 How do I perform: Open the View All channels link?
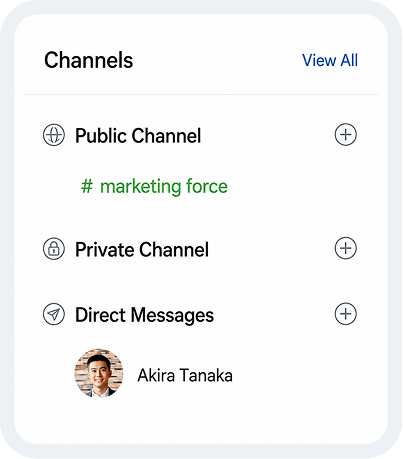tap(330, 60)
